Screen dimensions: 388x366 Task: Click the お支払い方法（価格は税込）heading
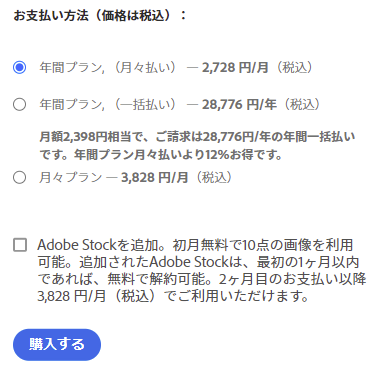pos(100,16)
